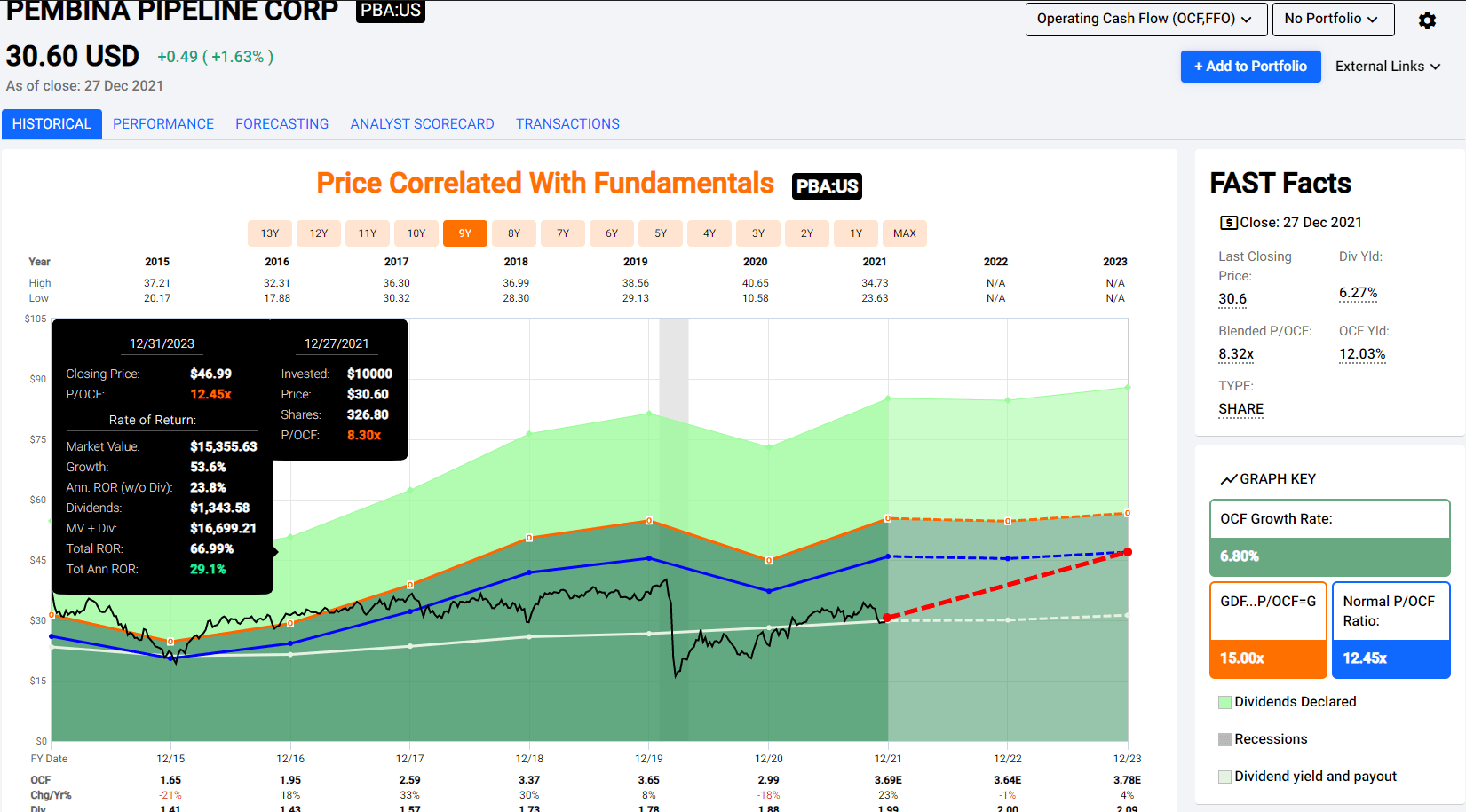Click Tot Ann ROR value 29.1%
1466x812 pixels.
pyautogui.click(x=208, y=569)
